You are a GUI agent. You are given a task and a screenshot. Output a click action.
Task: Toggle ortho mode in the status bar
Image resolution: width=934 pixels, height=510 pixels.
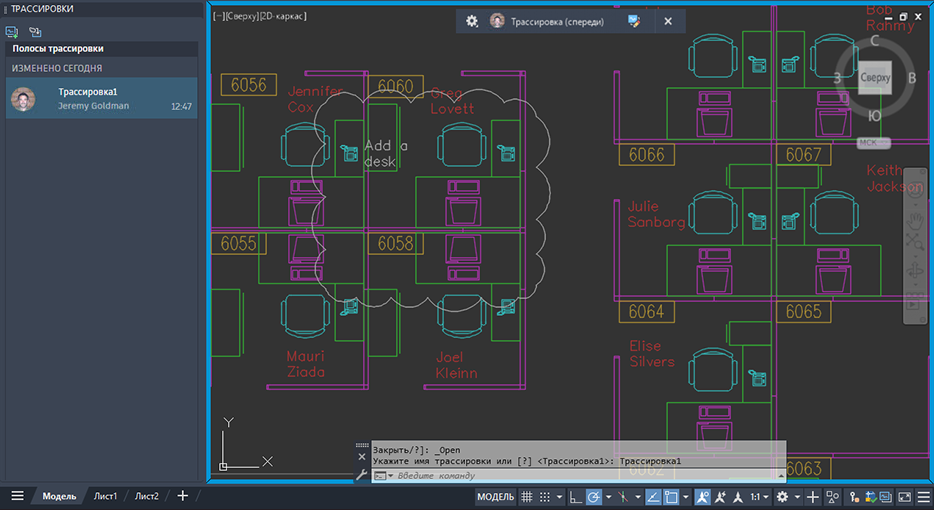575,497
